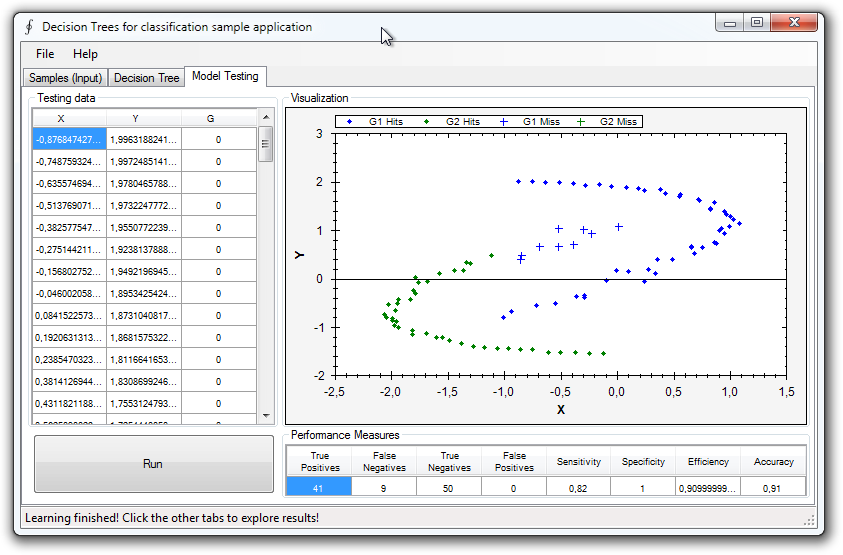Select the cell 1,9492196945...
The height and width of the screenshot is (555, 843).
[144, 272]
